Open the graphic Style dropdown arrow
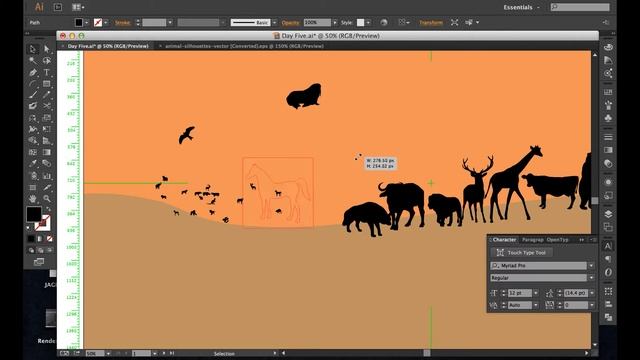Screen dimensions: 640x360 [368, 22]
